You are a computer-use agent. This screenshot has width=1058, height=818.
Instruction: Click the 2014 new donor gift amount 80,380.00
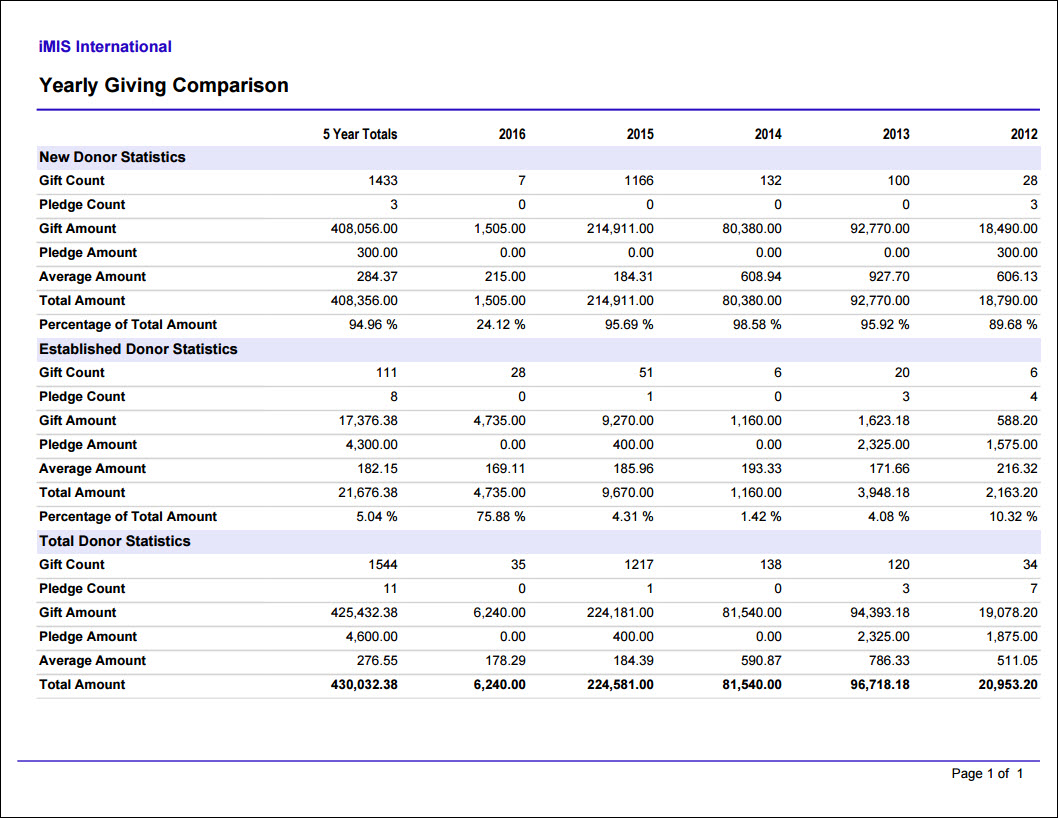coord(752,228)
